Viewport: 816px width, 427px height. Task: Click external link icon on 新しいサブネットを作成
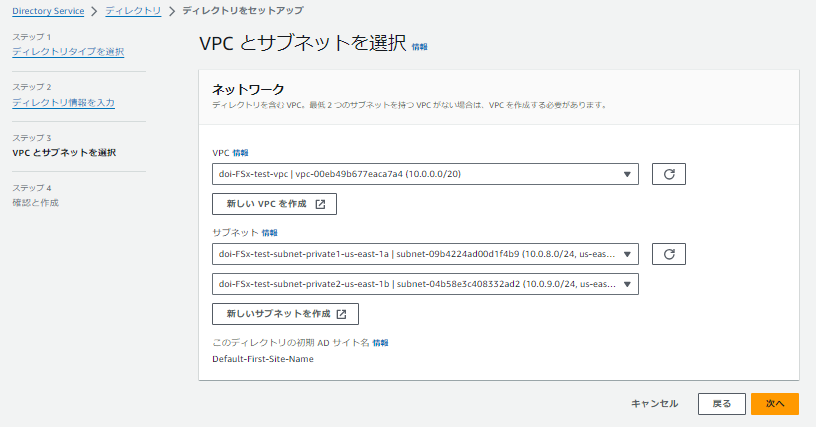[341, 314]
